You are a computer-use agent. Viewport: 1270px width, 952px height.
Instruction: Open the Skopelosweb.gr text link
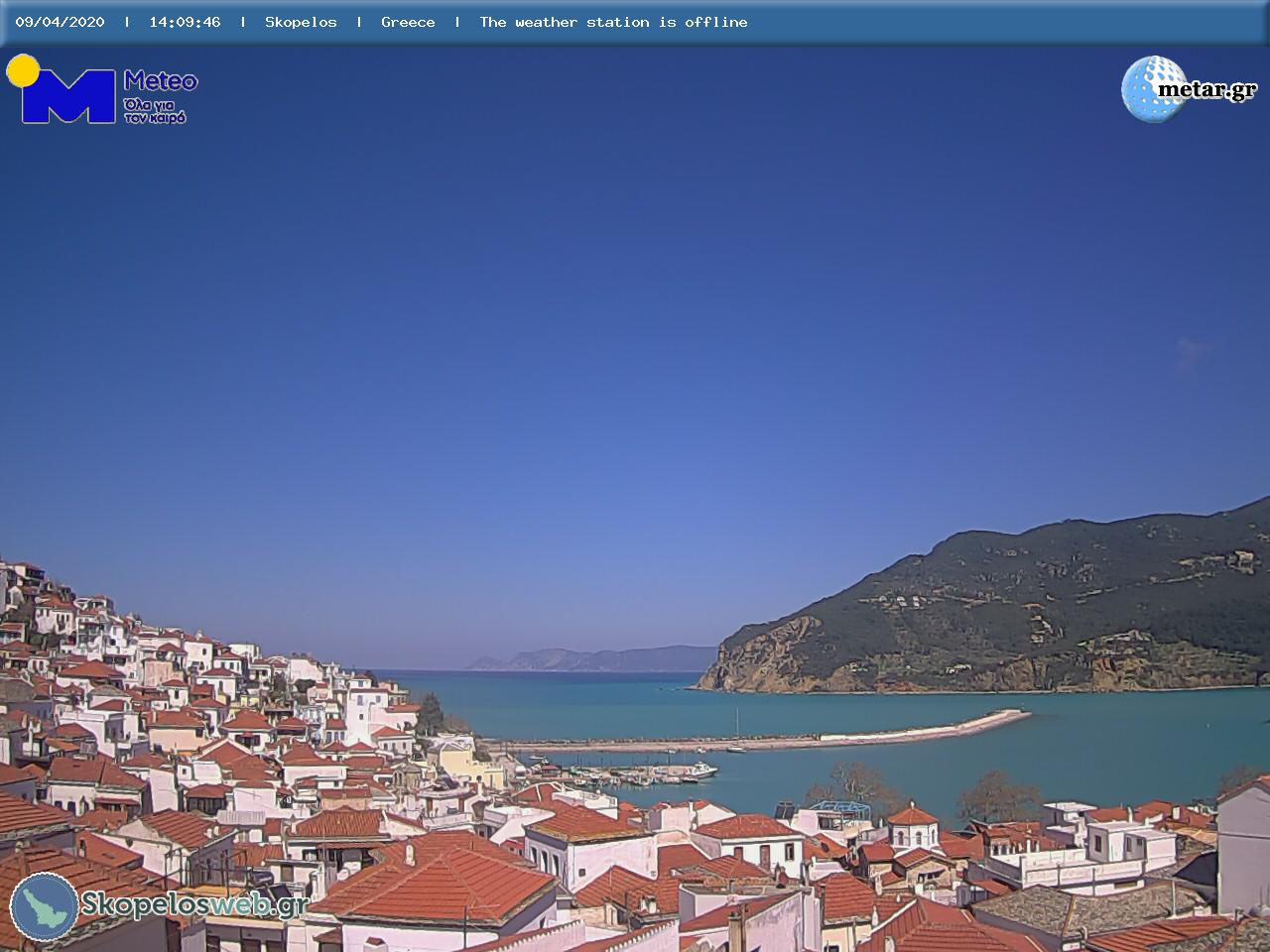click(x=194, y=904)
